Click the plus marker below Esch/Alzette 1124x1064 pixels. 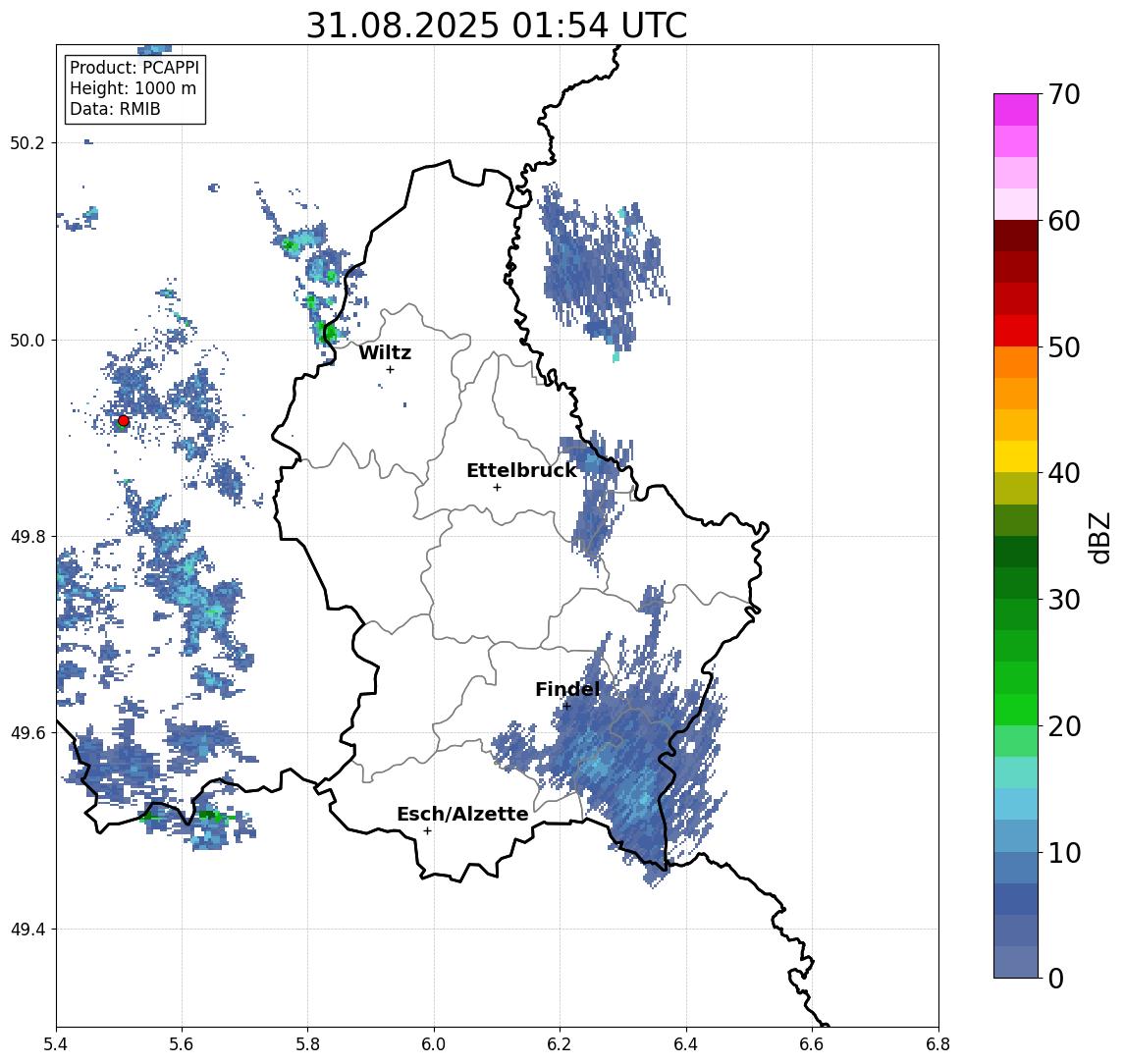tap(427, 831)
